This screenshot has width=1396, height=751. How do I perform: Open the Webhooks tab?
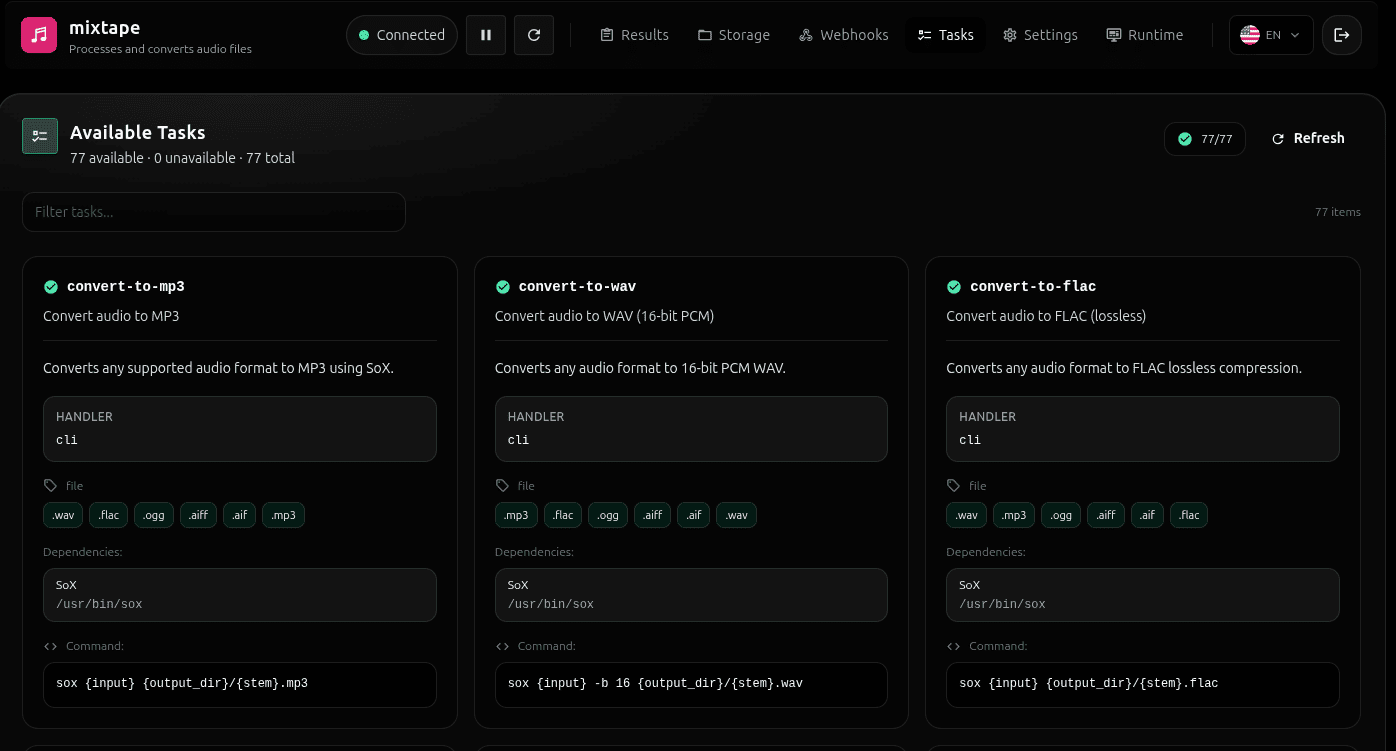[844, 35]
